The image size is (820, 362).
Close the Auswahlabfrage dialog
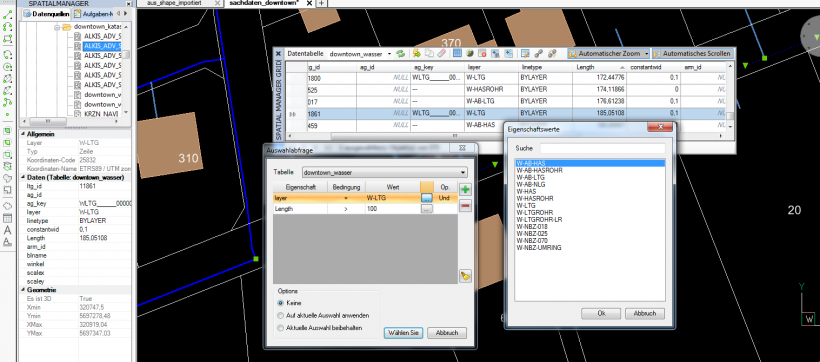click(x=461, y=149)
